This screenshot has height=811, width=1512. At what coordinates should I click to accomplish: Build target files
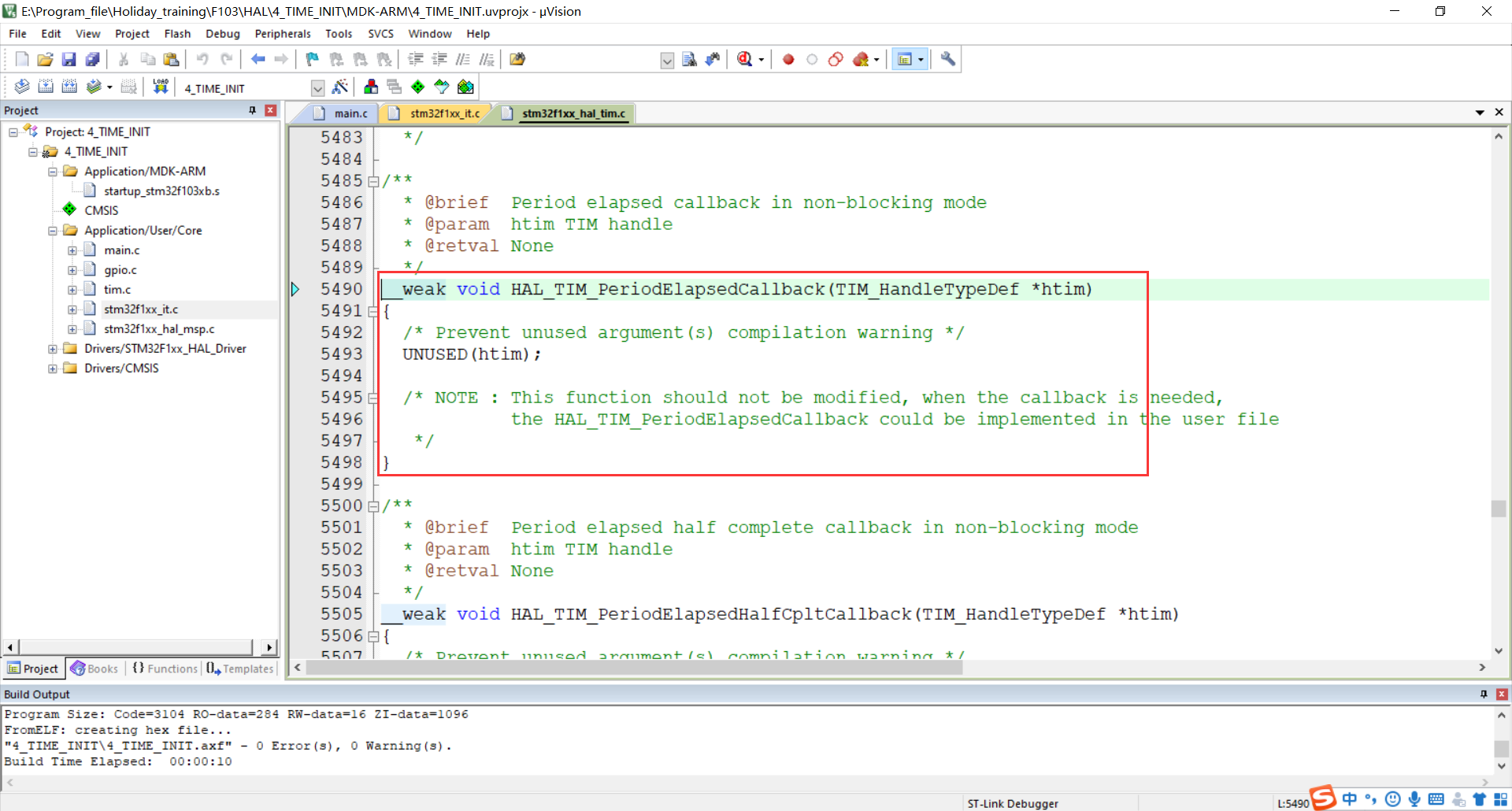point(46,87)
